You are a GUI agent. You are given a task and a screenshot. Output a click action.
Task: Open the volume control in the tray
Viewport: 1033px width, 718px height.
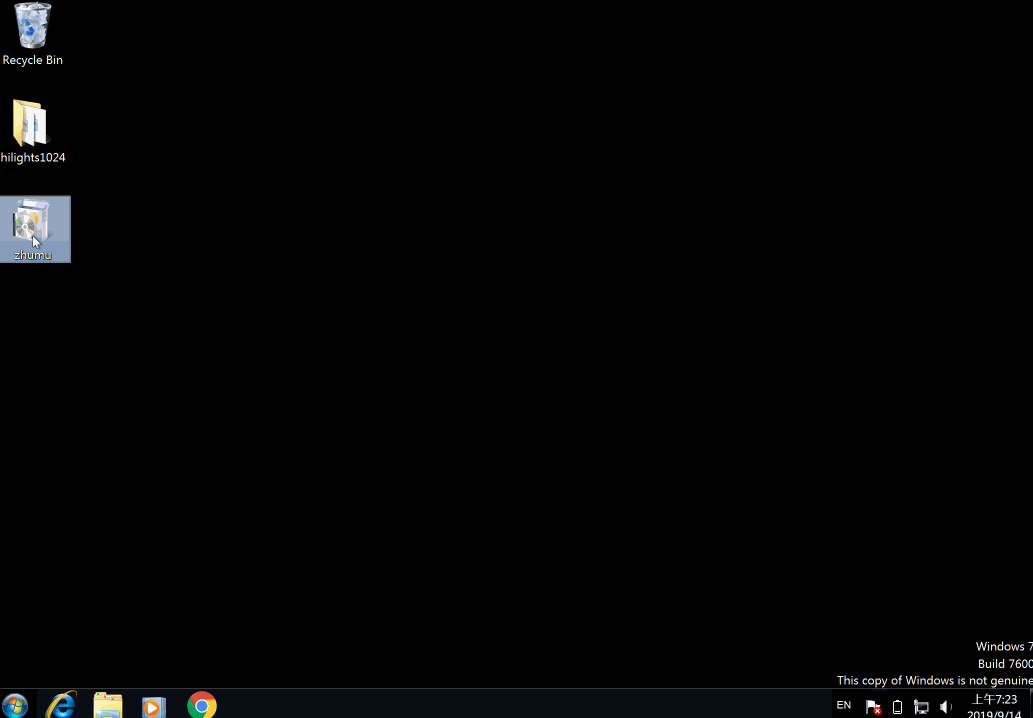(946, 705)
